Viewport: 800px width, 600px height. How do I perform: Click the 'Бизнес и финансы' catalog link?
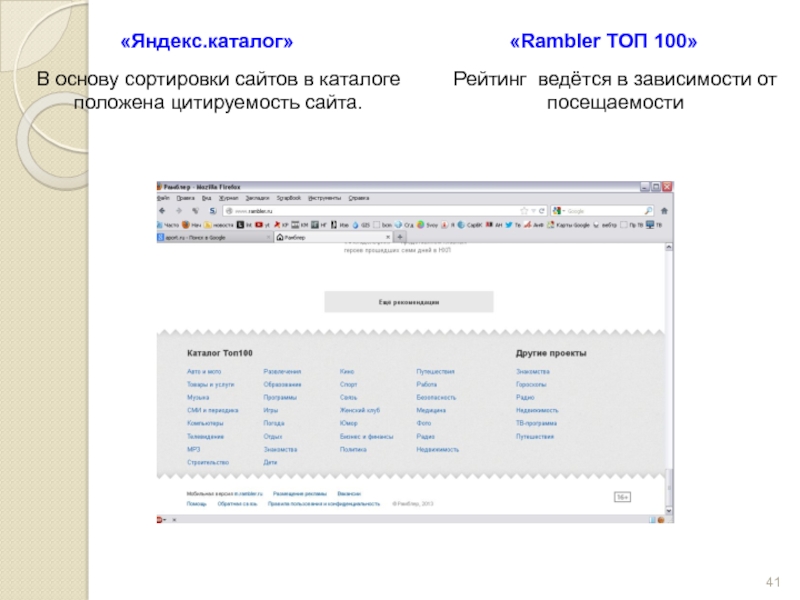point(366,436)
